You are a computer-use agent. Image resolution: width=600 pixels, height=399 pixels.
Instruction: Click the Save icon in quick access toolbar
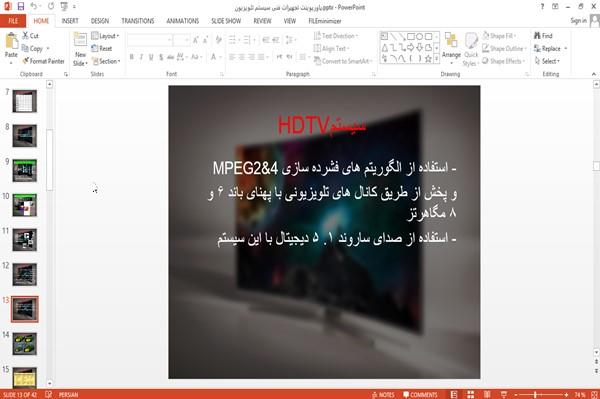click(x=21, y=7)
